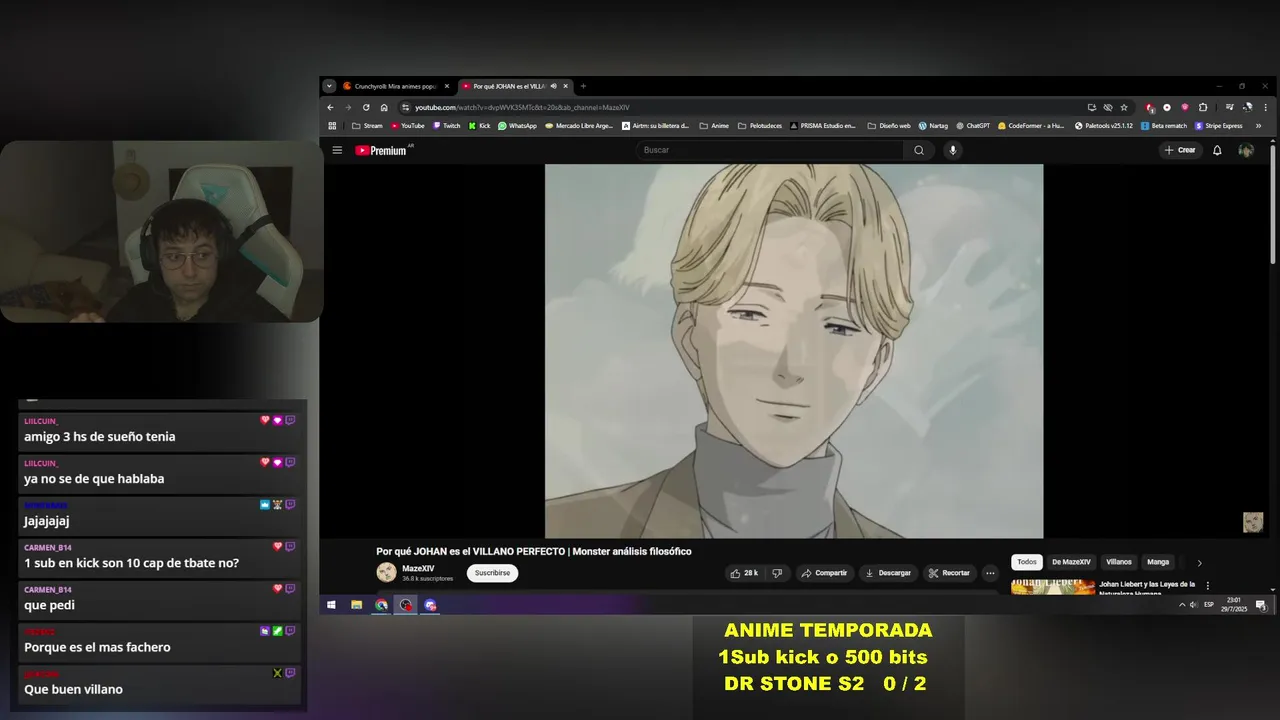Image resolution: width=1280 pixels, height=720 pixels.
Task: Mute the Por qué JOHAN tab audio
Action: click(x=553, y=86)
